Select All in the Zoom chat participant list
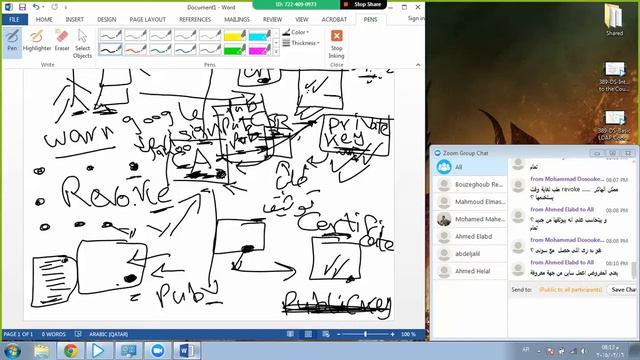640x360 pixels. [x=470, y=167]
